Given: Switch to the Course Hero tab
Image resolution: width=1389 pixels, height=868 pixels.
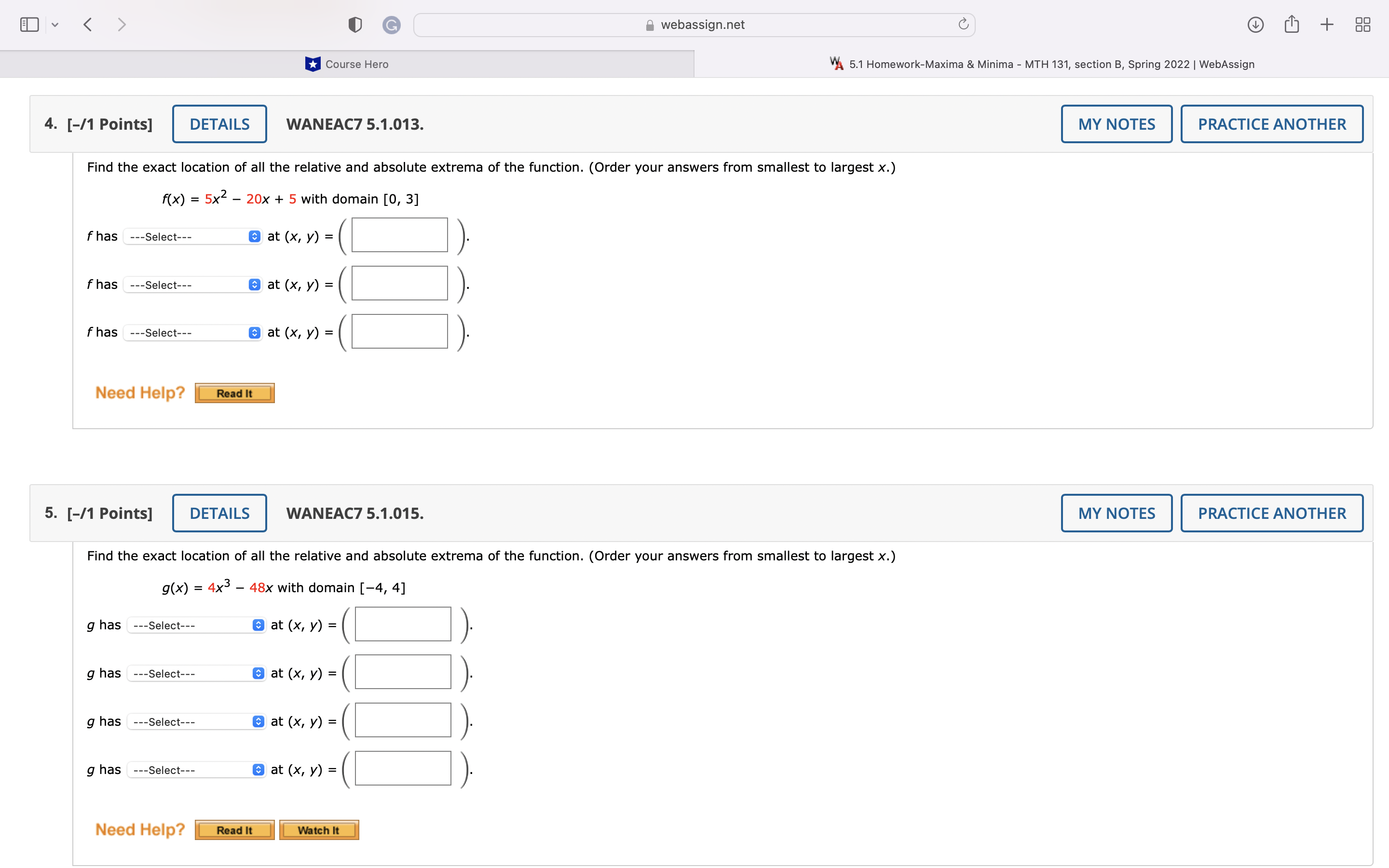Looking at the screenshot, I should point(347,64).
